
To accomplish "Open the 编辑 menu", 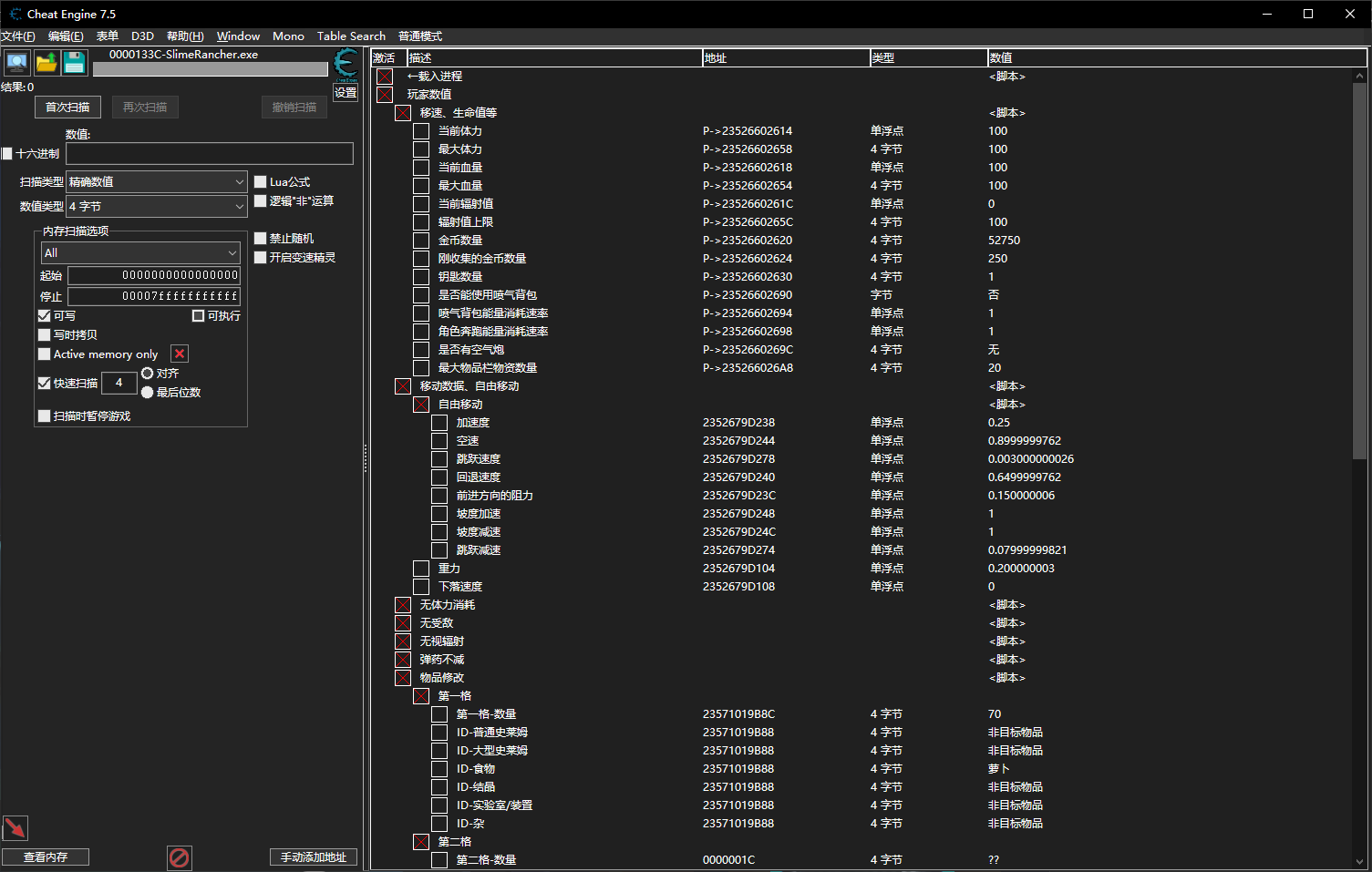I will [x=66, y=36].
